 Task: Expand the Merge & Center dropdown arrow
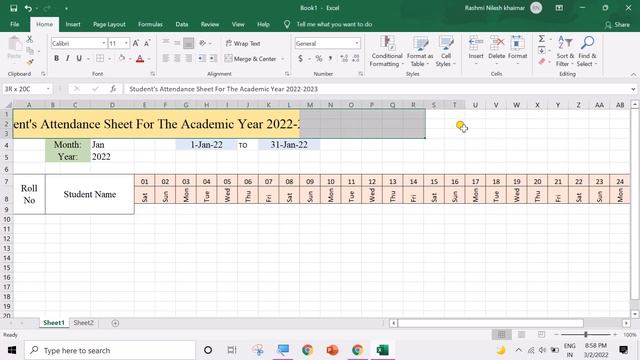283,59
